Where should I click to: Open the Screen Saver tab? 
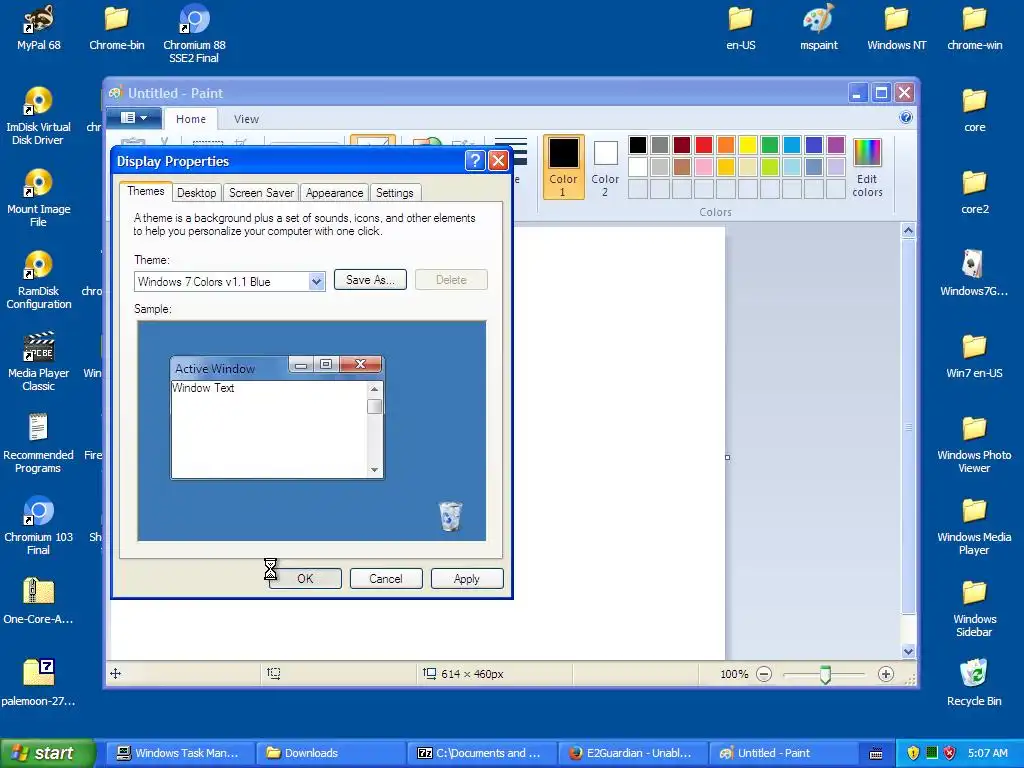point(261,193)
